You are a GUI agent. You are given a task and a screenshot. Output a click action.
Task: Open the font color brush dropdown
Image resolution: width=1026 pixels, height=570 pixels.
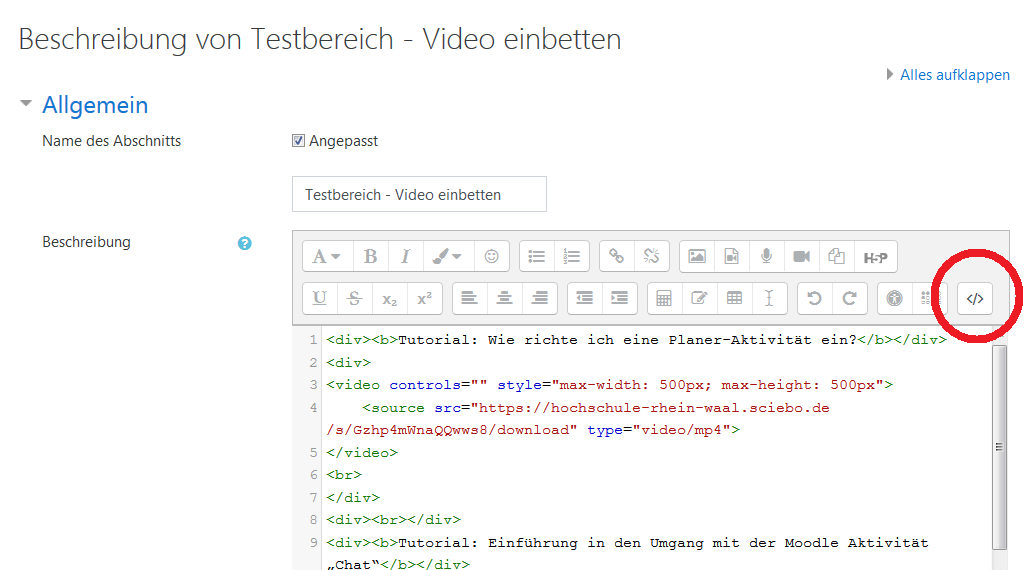[446, 257]
